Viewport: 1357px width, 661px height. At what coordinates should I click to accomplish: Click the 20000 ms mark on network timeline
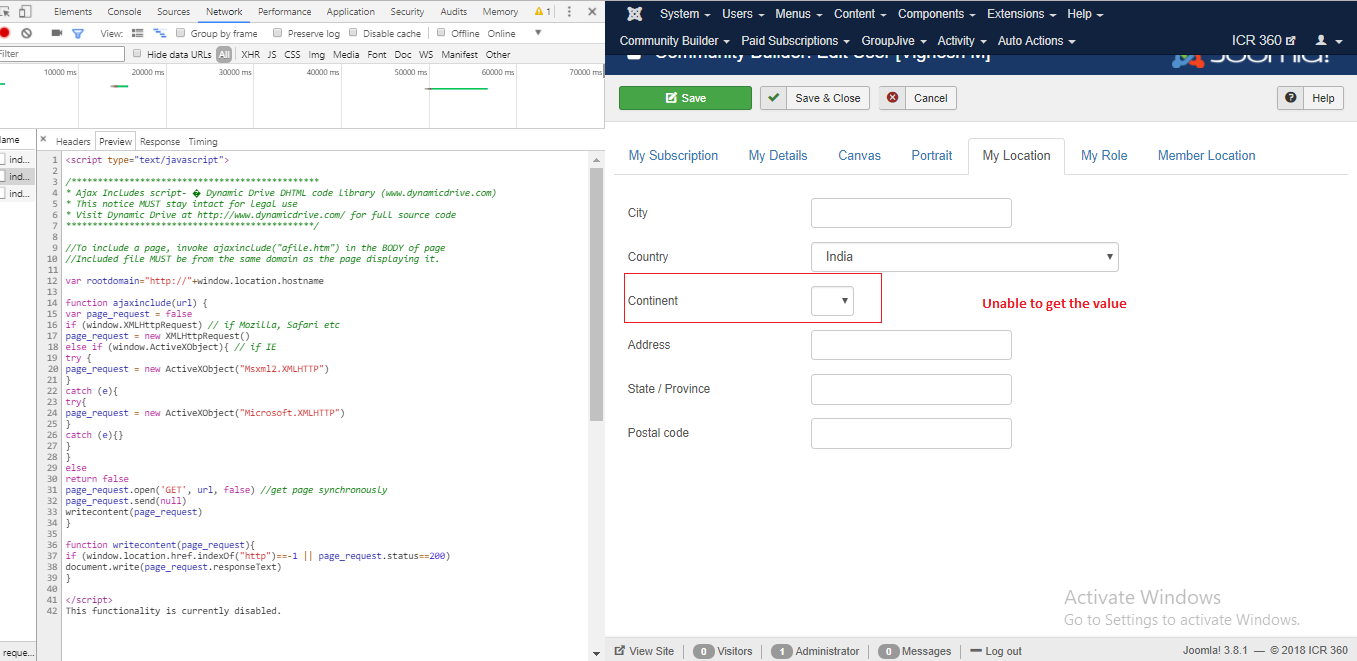pyautogui.click(x=147, y=72)
